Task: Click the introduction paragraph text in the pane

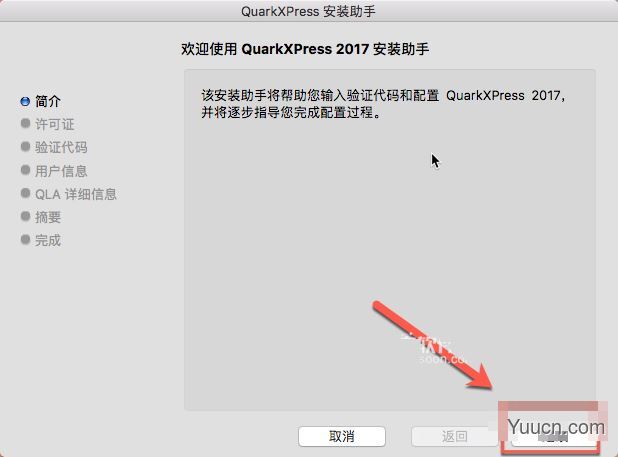Action: pos(383,104)
